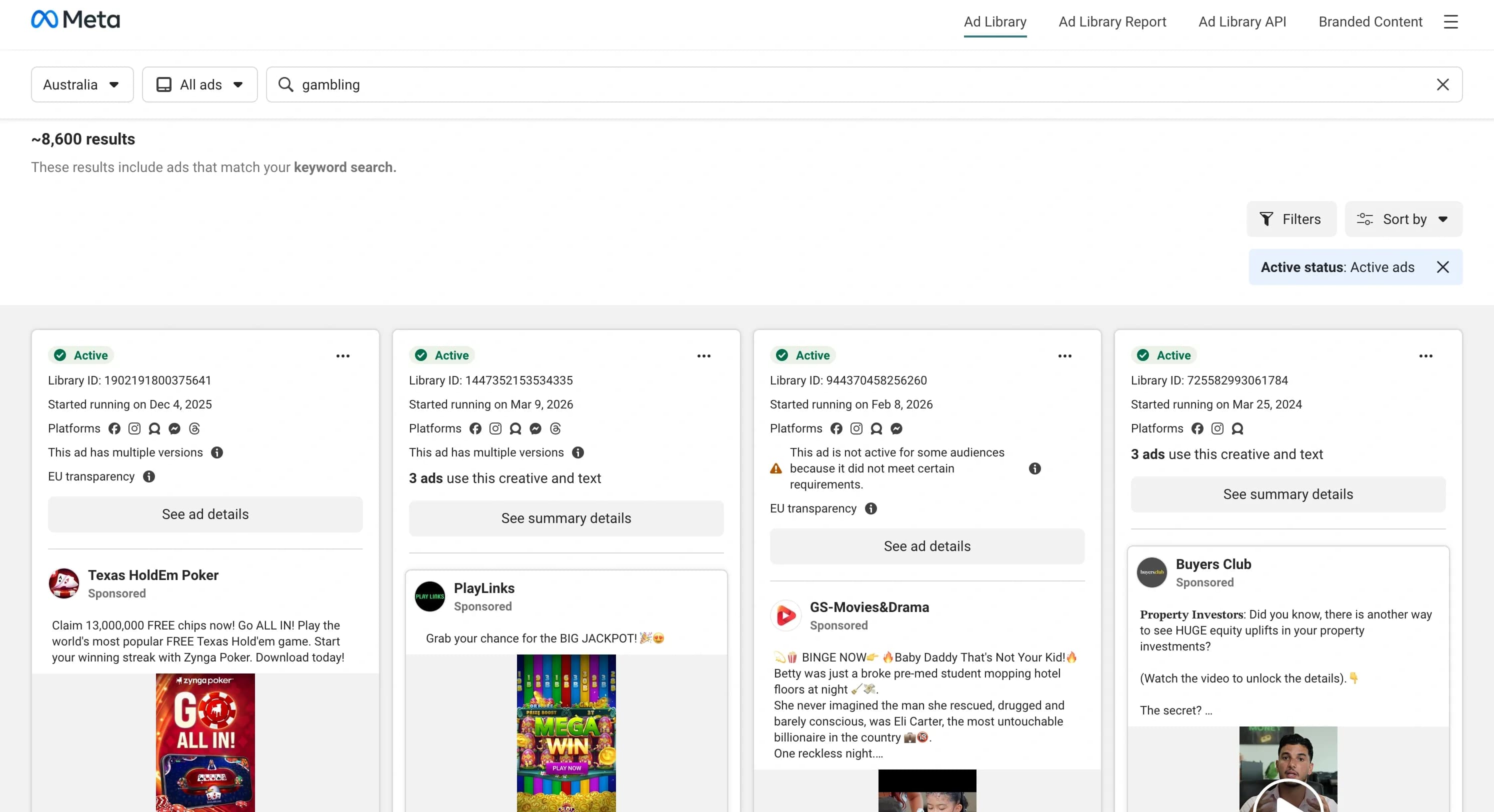Remove the Active status filter chip
Image resolution: width=1494 pixels, height=812 pixels.
pos(1442,267)
